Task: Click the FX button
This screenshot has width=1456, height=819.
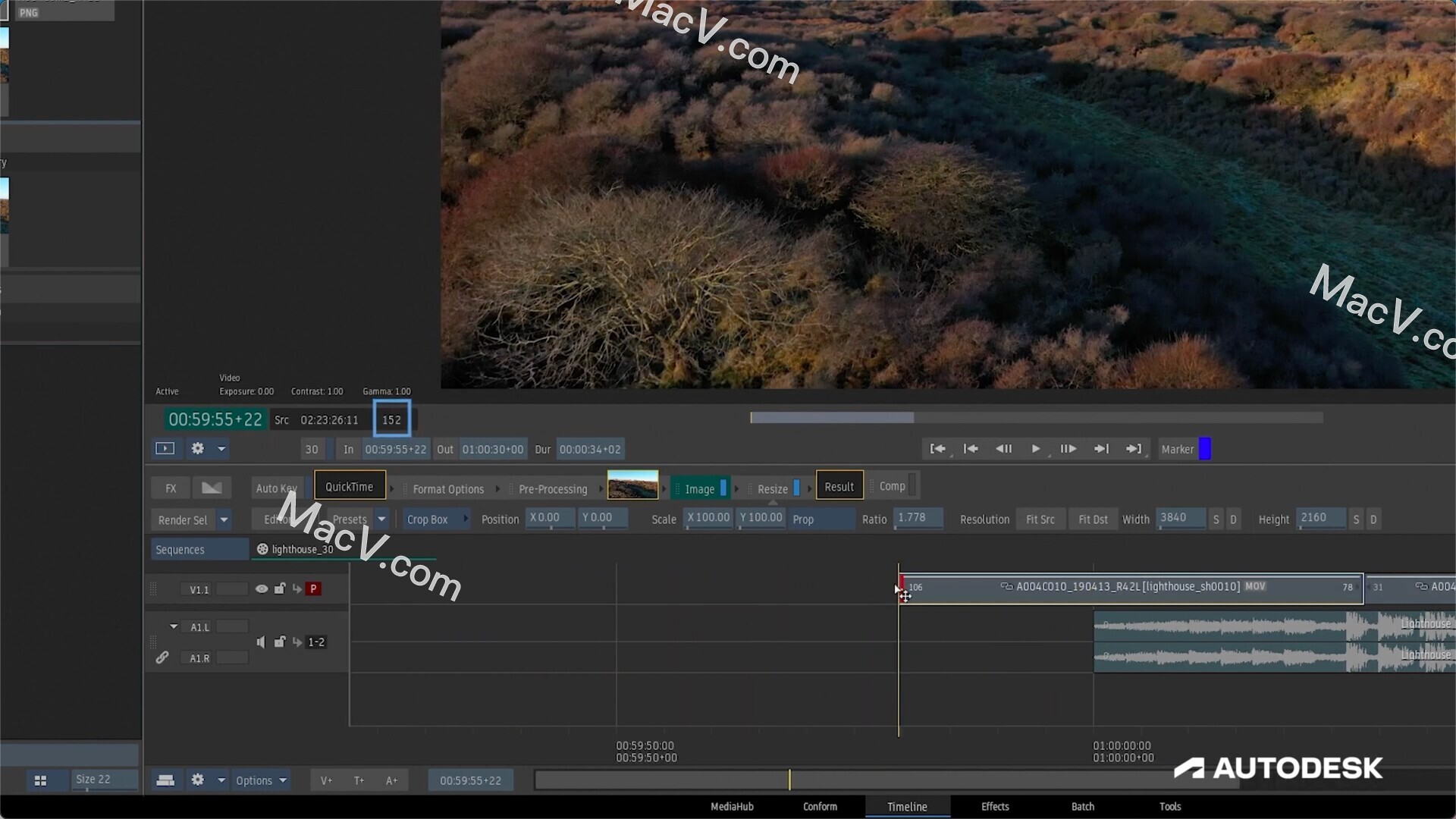Action: coord(171,488)
